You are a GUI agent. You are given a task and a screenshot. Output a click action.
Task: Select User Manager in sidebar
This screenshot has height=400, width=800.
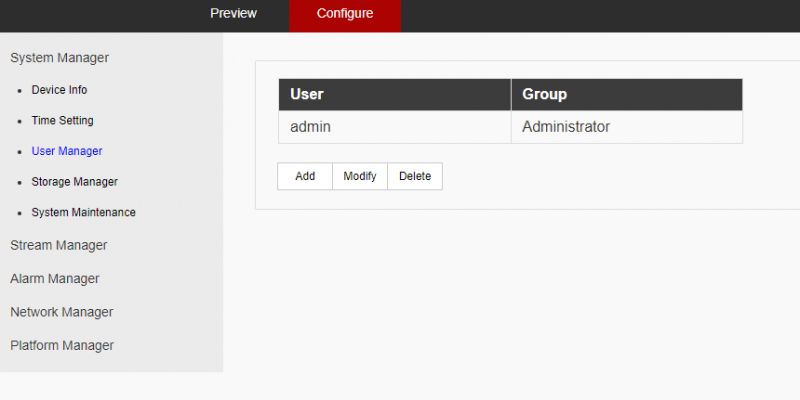pyautogui.click(x=67, y=151)
